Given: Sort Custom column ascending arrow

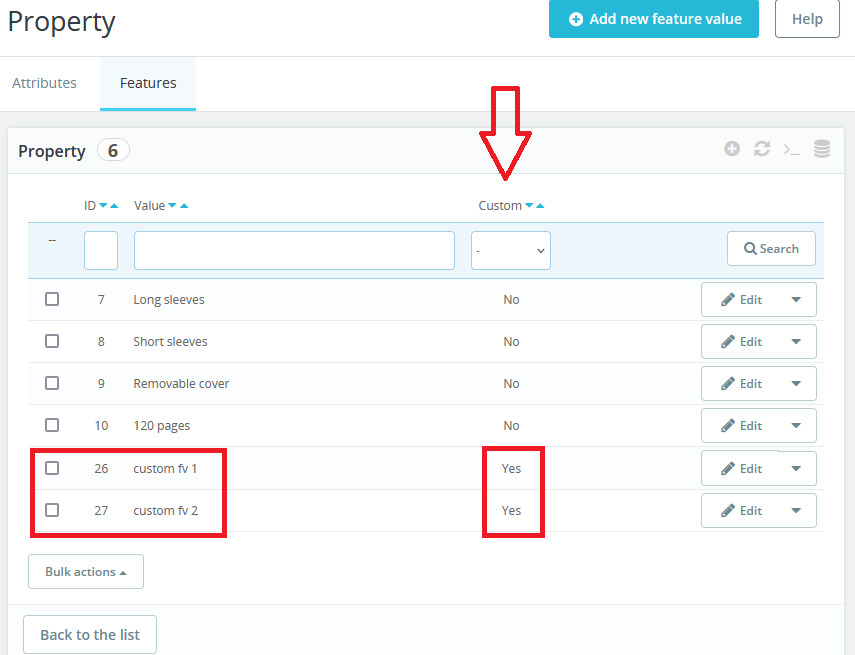Looking at the screenshot, I should point(540,206).
